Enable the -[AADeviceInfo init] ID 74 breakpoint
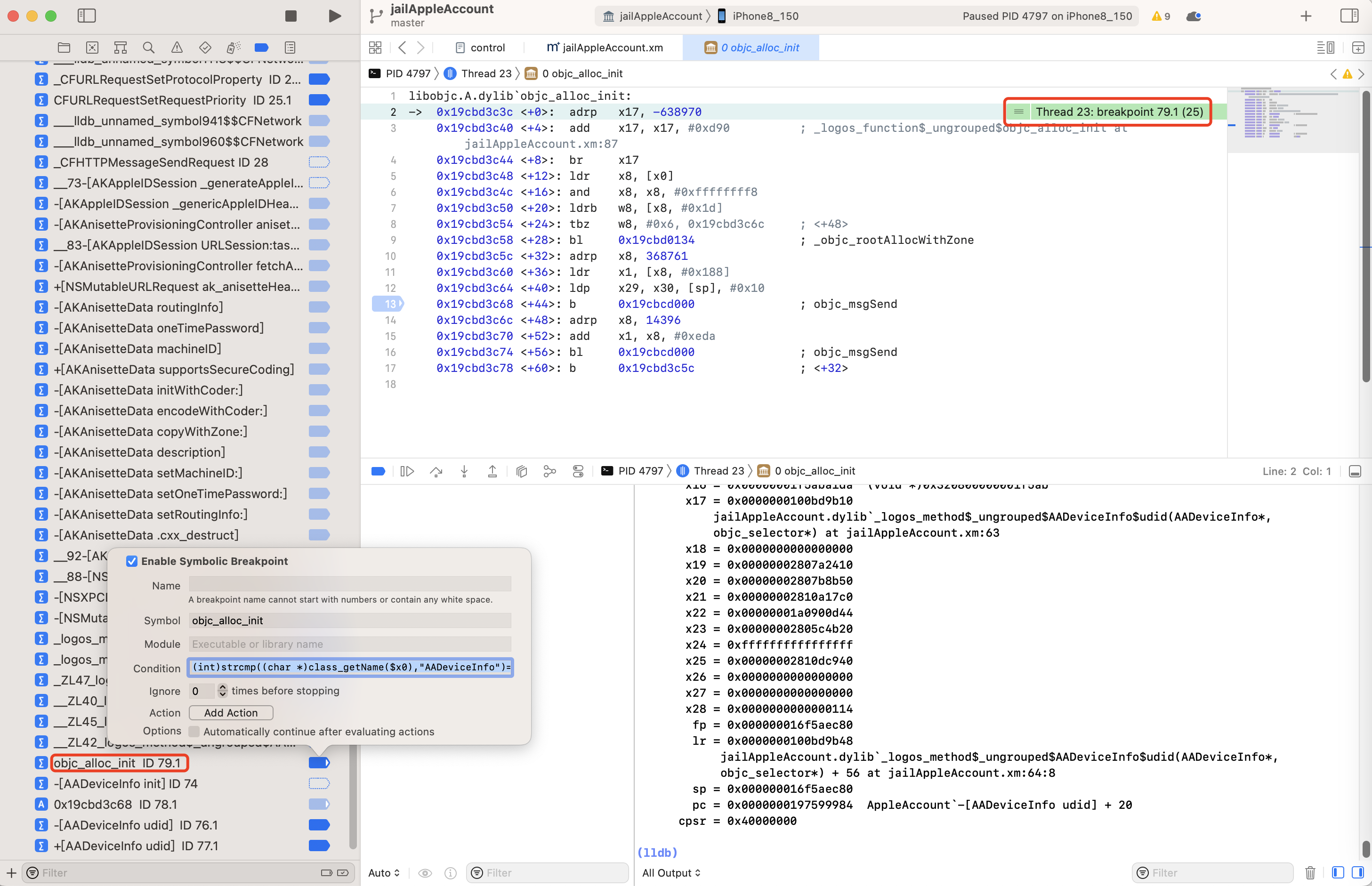Viewport: 1372px width, 886px height. click(x=319, y=783)
